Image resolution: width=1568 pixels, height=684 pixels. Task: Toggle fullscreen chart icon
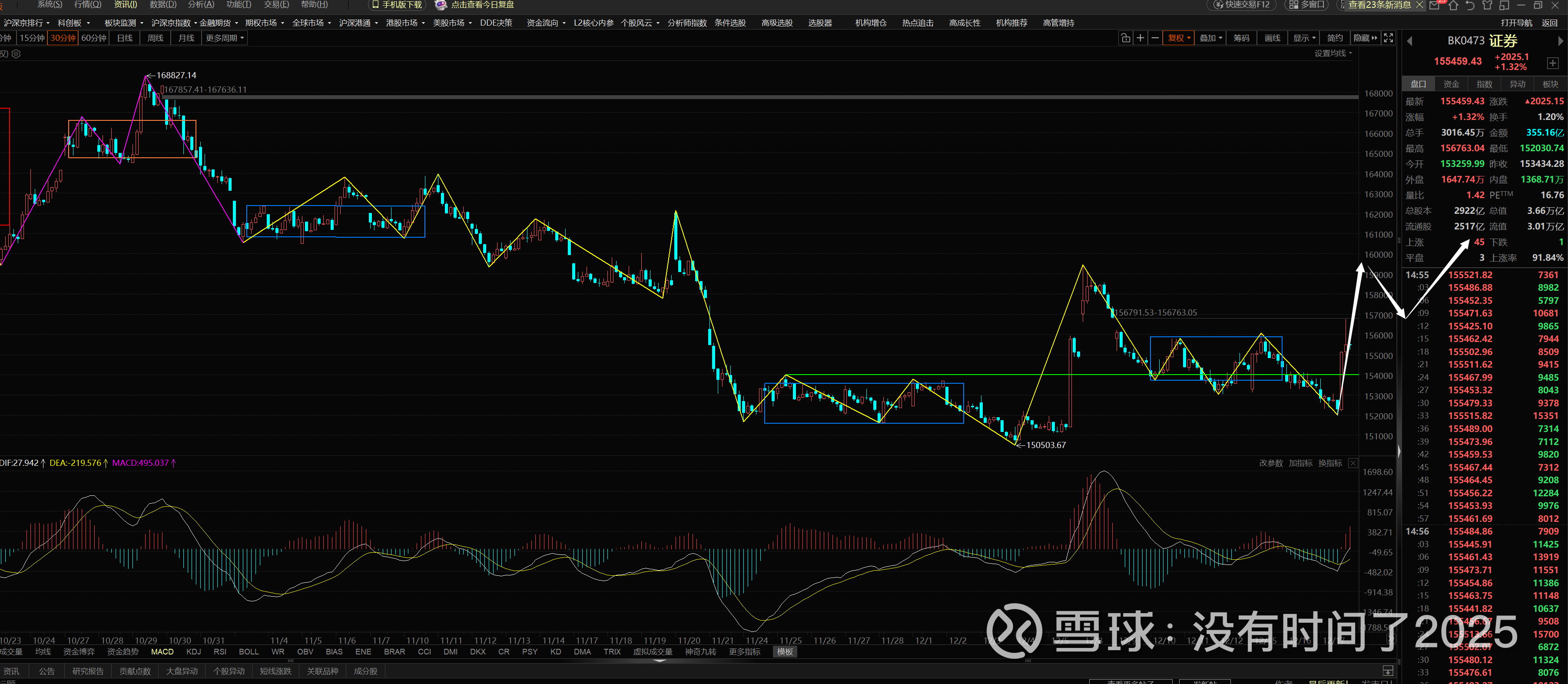(1389, 38)
